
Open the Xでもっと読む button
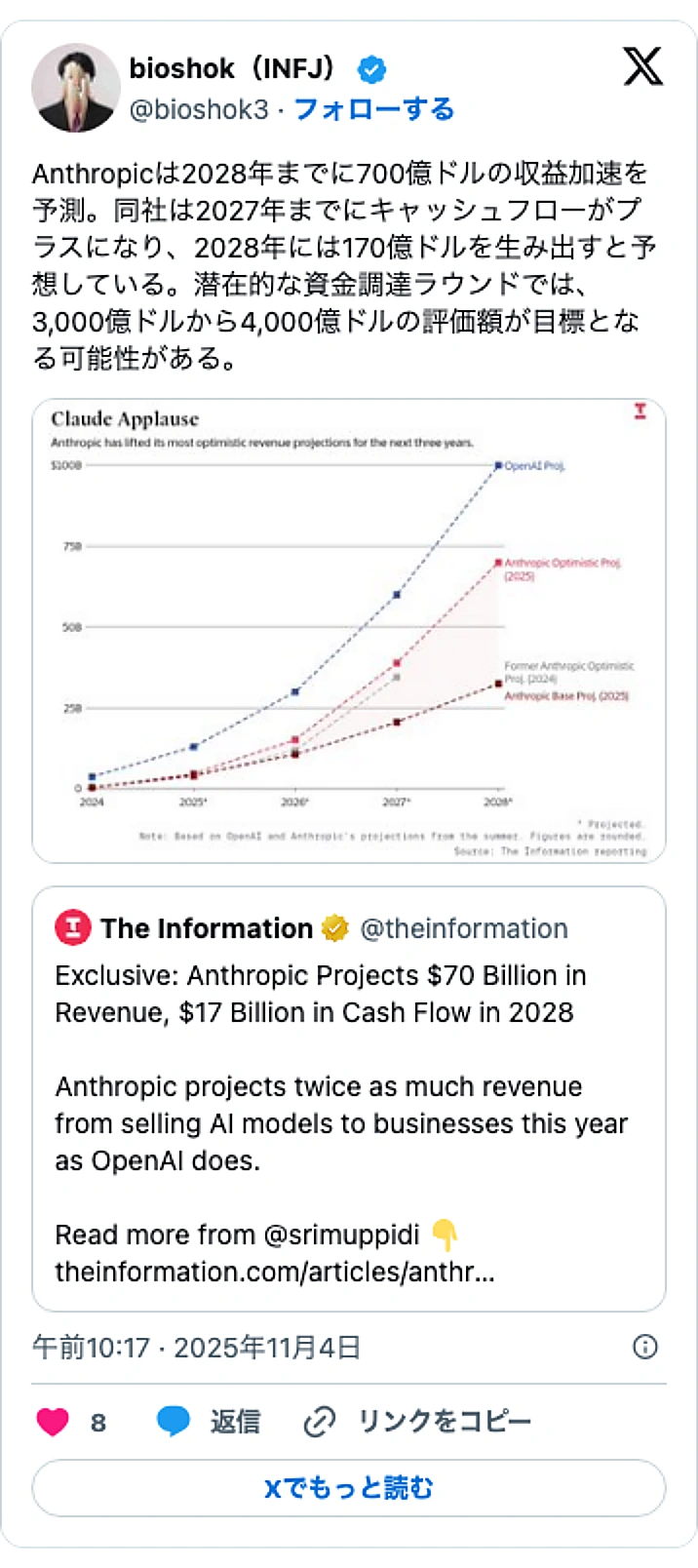(x=349, y=1488)
